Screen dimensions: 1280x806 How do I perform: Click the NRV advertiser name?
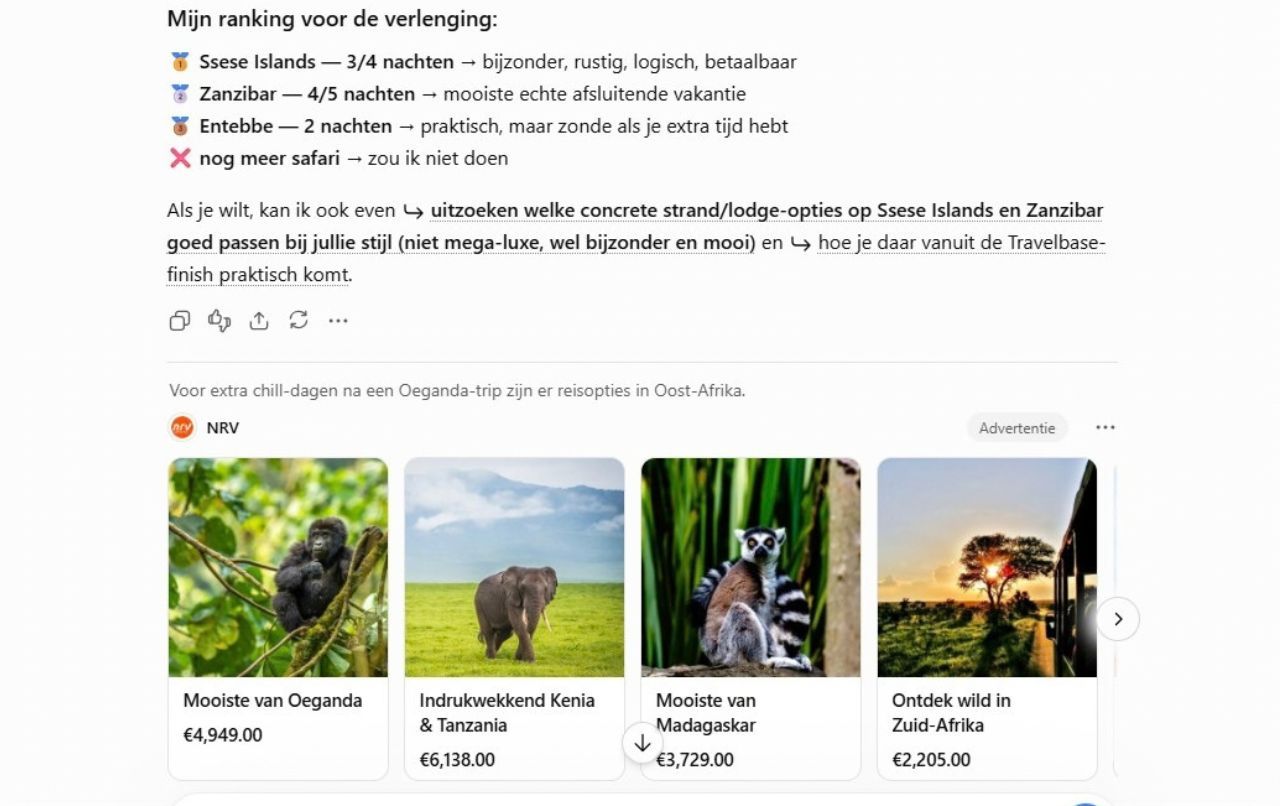click(x=223, y=428)
